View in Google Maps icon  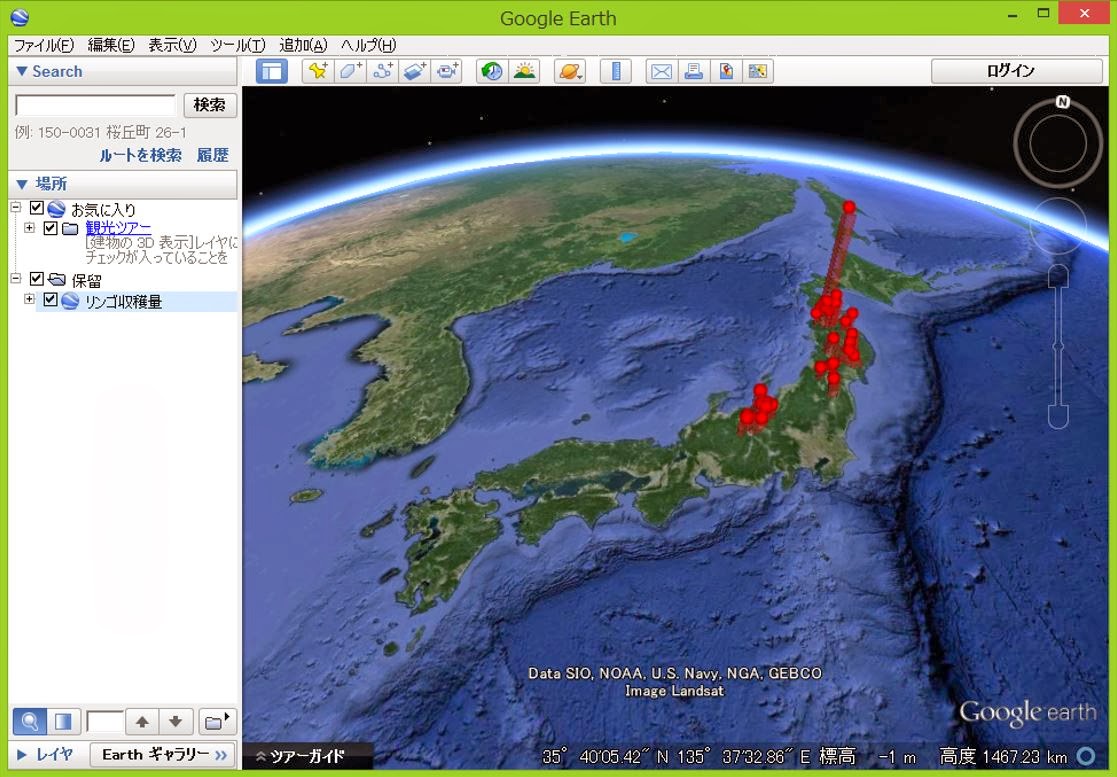pos(757,71)
